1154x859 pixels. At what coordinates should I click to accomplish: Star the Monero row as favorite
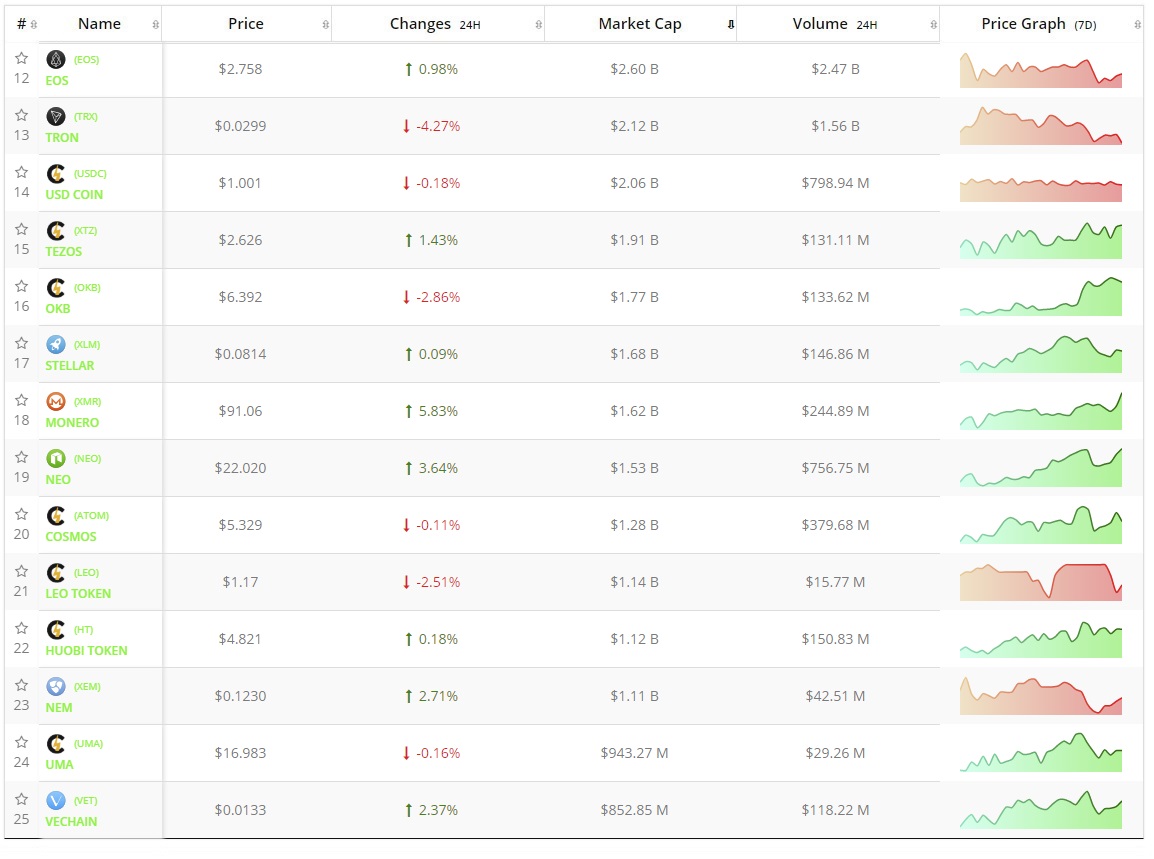click(21, 401)
